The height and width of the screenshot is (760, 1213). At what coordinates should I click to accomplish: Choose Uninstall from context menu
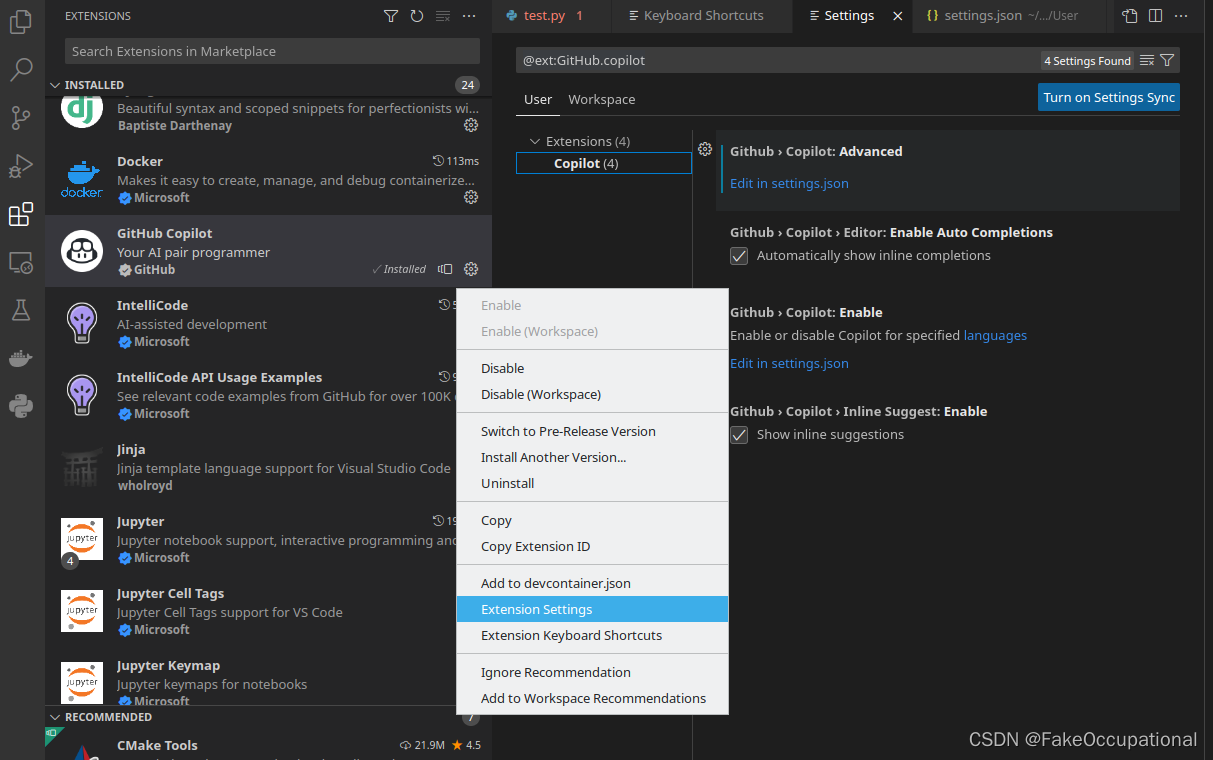(x=592, y=483)
